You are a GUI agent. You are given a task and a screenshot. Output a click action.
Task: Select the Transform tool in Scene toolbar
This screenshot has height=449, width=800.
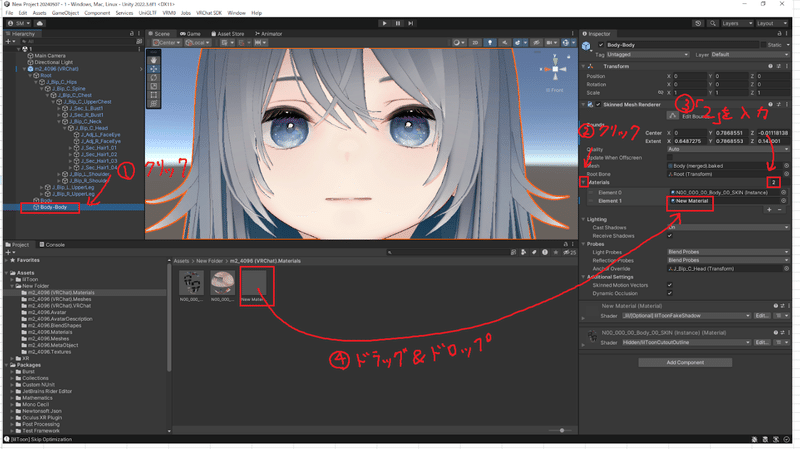click(154, 104)
